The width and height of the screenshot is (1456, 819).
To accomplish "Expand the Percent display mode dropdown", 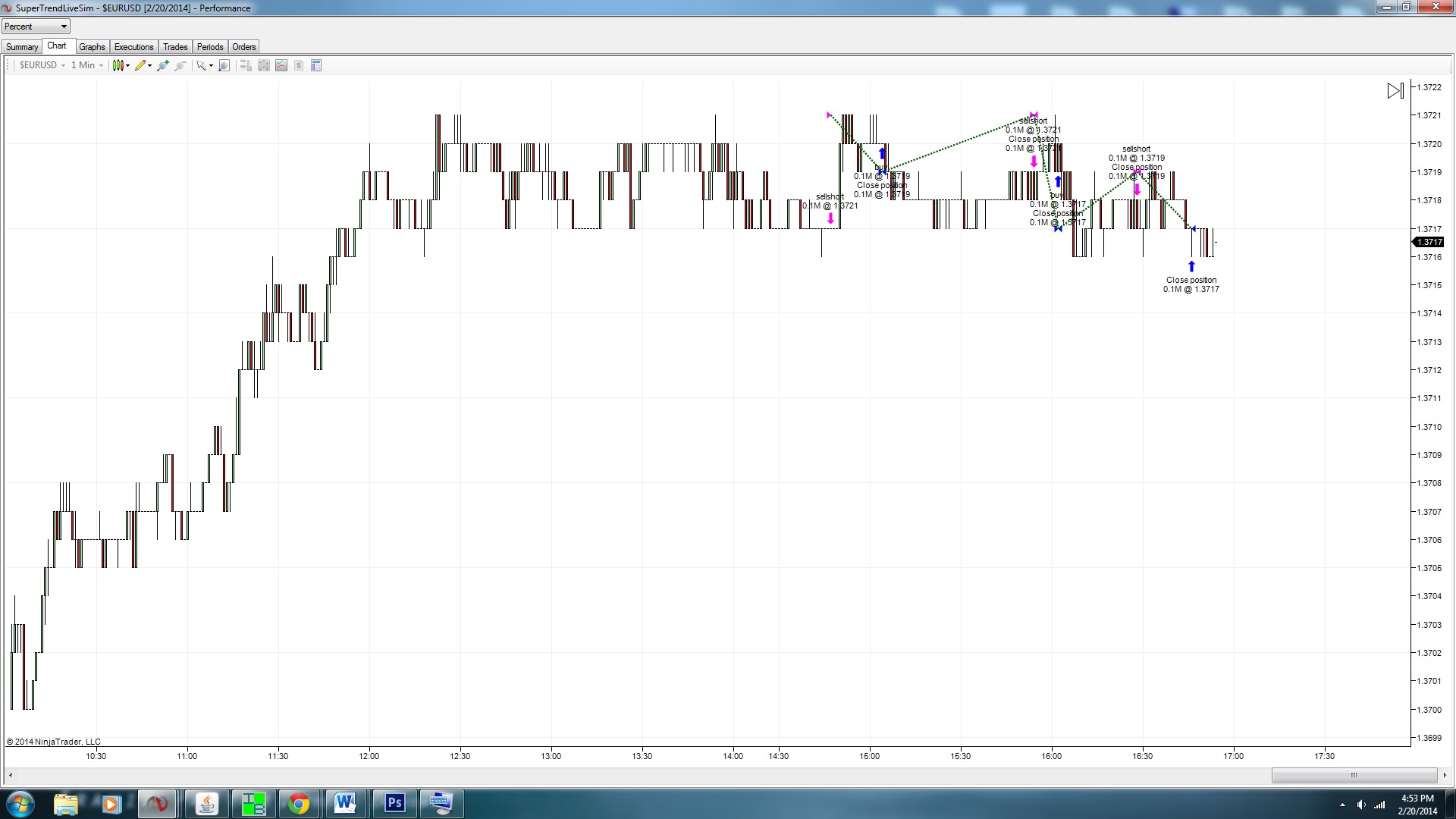I will point(36,27).
